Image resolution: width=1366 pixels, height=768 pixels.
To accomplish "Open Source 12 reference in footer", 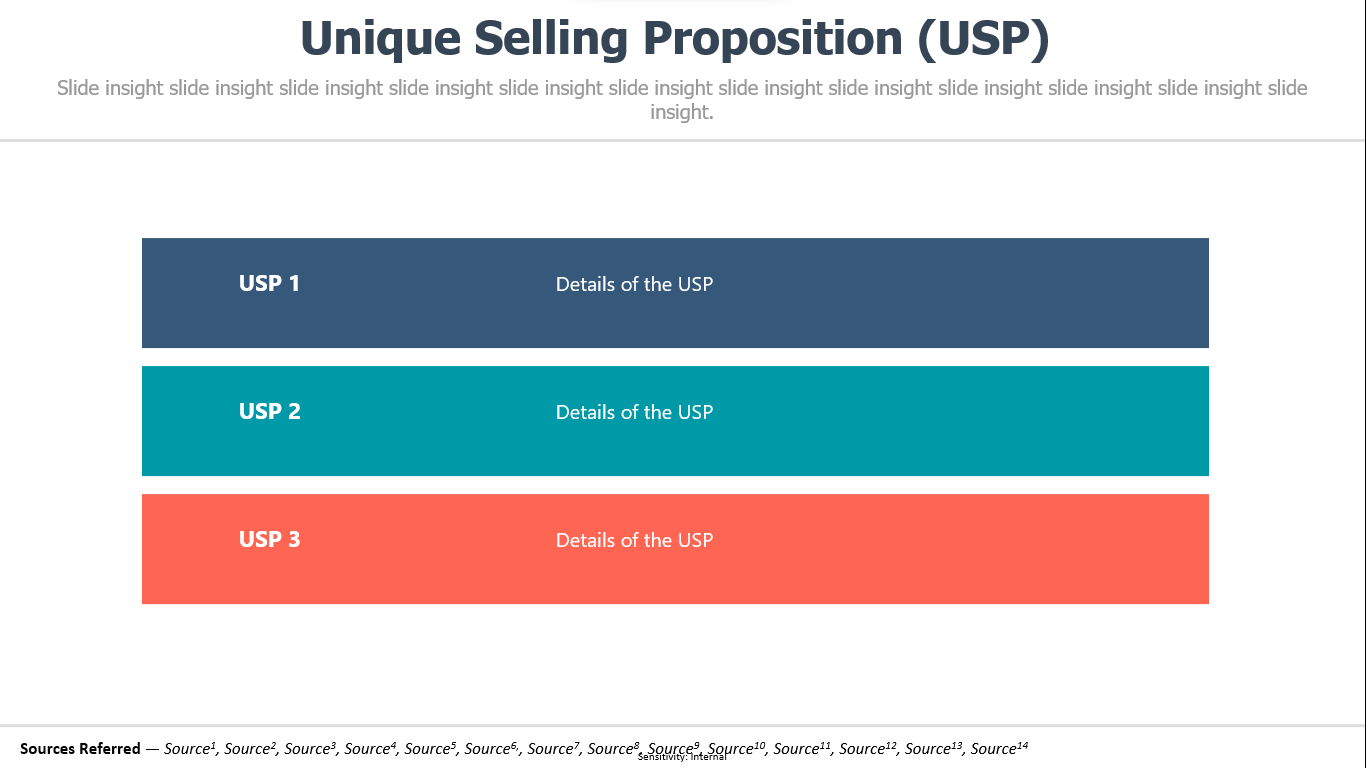I will pyautogui.click(x=868, y=748).
